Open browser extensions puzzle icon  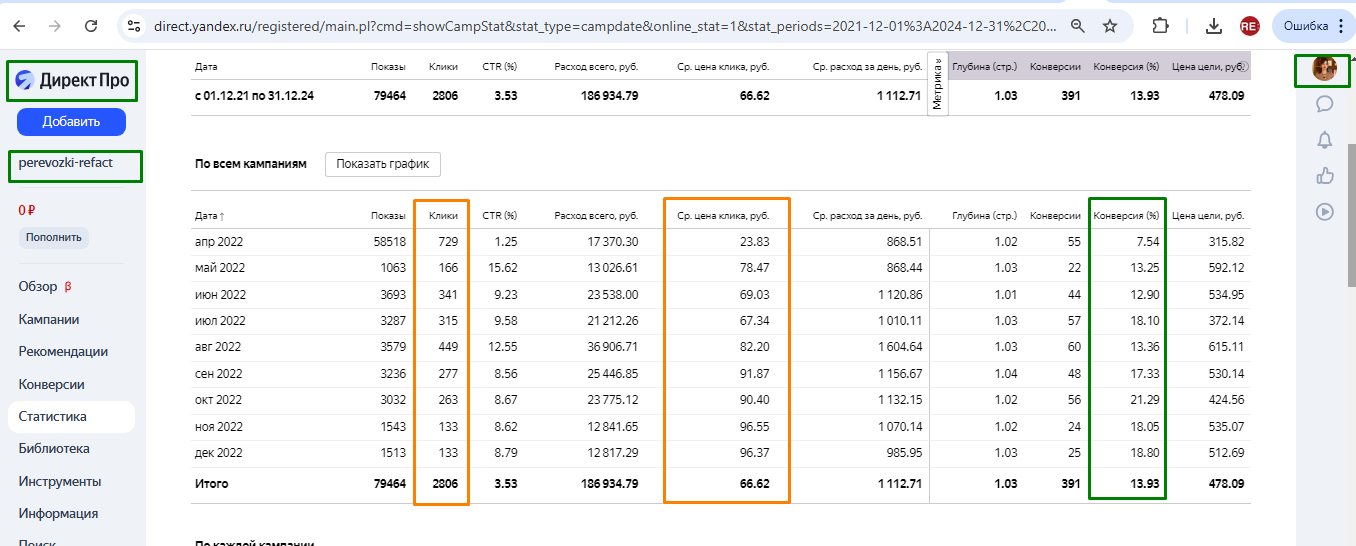coord(1161,25)
